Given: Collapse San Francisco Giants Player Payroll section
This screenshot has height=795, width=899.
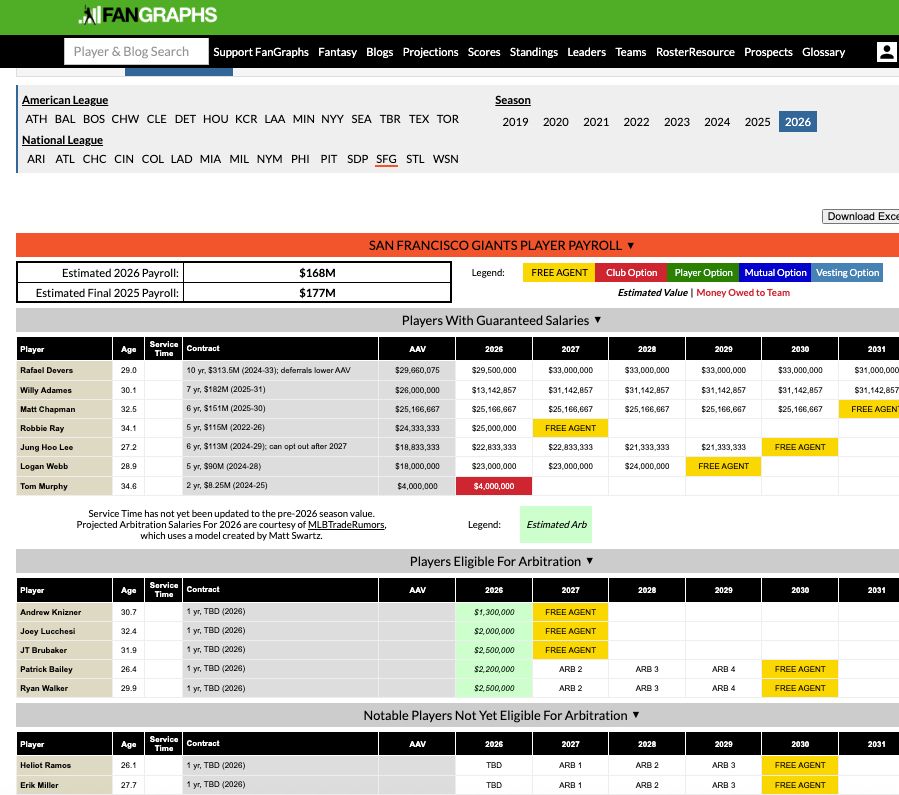Looking at the screenshot, I should tap(501, 245).
